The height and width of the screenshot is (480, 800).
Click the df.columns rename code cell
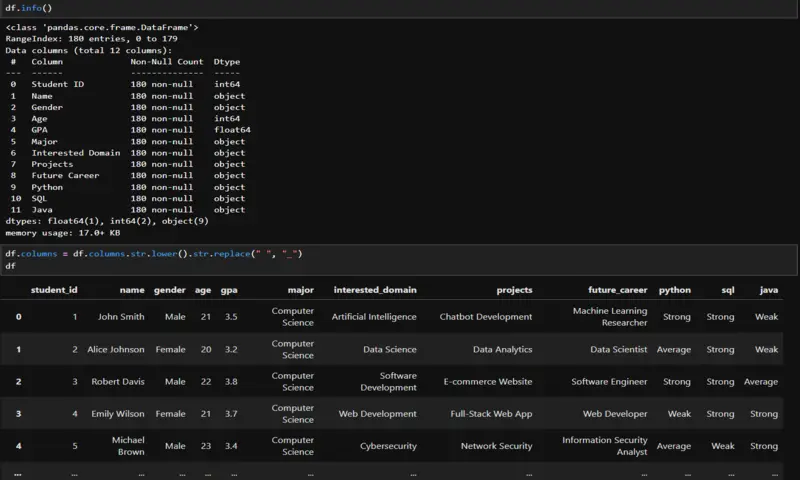tap(400, 260)
